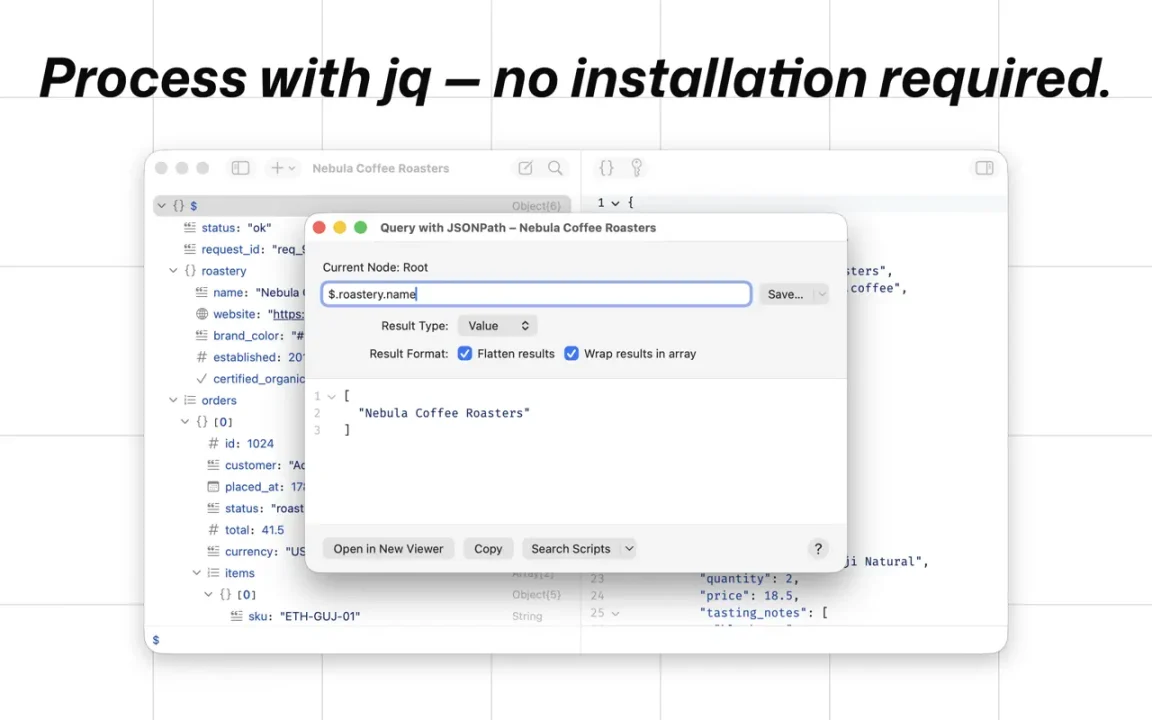Click the Copy button
This screenshot has height=720, width=1152.
tap(488, 549)
